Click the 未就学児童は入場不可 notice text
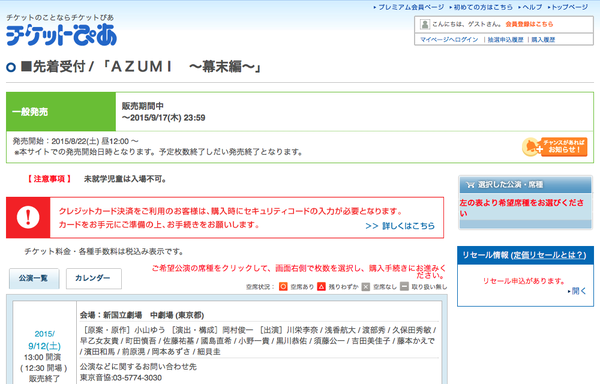The width and height of the screenshot is (600, 384). click(125, 179)
